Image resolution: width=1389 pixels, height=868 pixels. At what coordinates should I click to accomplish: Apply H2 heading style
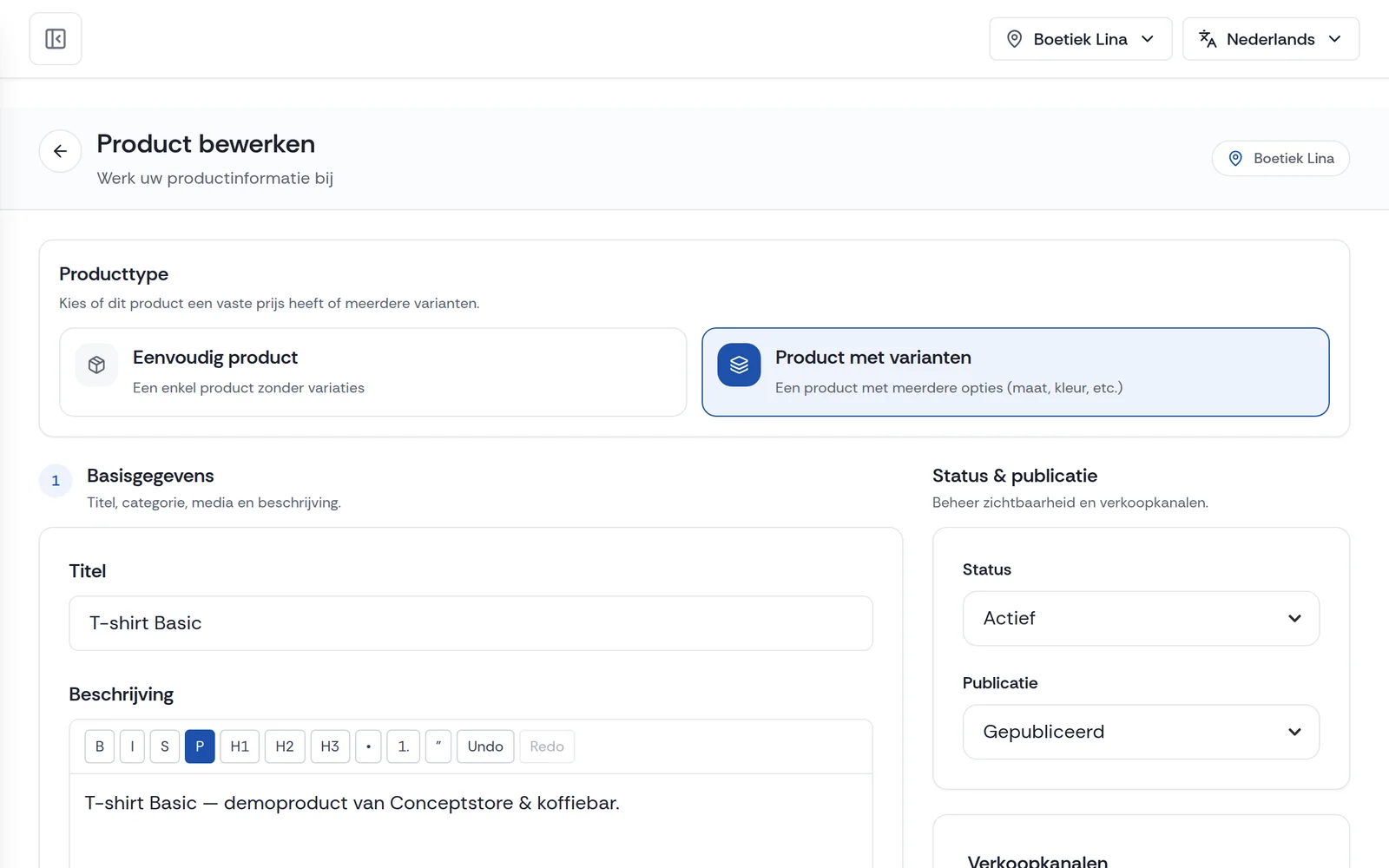pyautogui.click(x=285, y=746)
